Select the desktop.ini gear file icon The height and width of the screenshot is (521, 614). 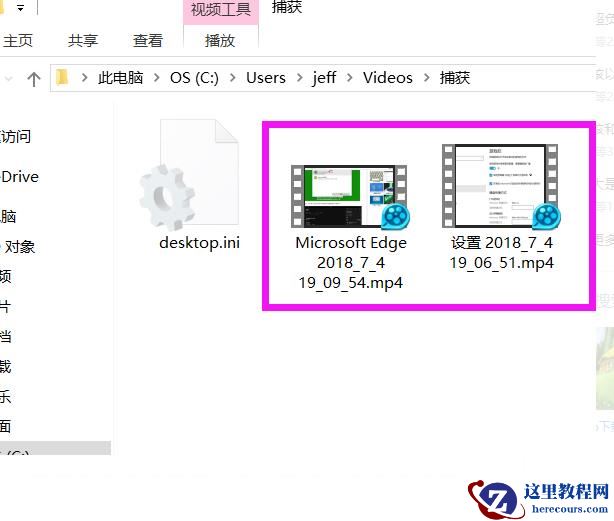189,175
